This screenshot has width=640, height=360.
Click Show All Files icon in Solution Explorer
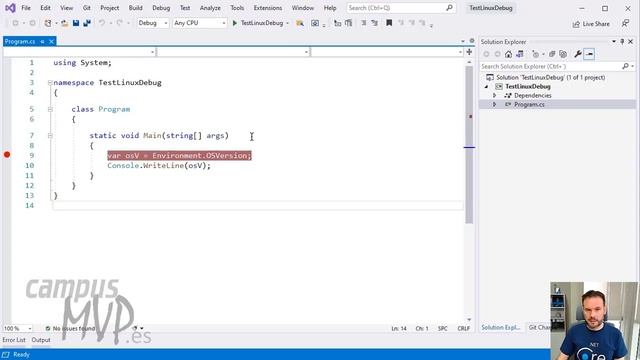point(563,54)
